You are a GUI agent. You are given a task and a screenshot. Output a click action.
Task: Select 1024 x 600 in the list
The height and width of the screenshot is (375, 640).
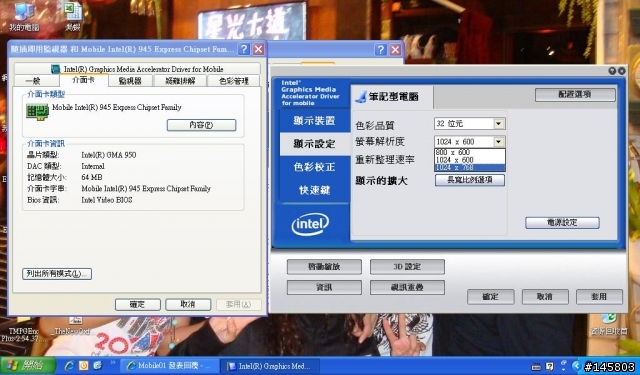pyautogui.click(x=469, y=160)
